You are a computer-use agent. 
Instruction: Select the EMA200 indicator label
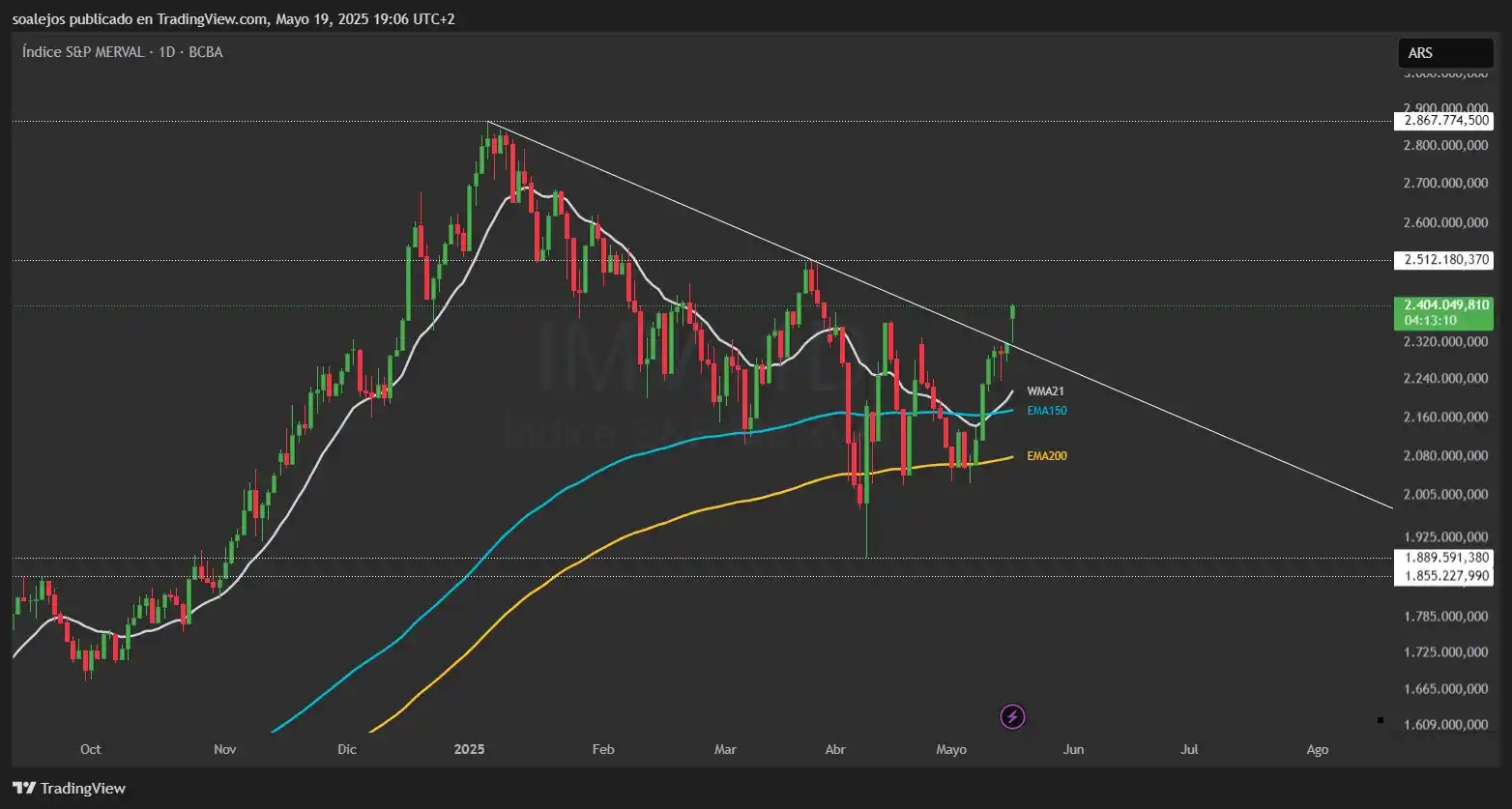point(1047,455)
